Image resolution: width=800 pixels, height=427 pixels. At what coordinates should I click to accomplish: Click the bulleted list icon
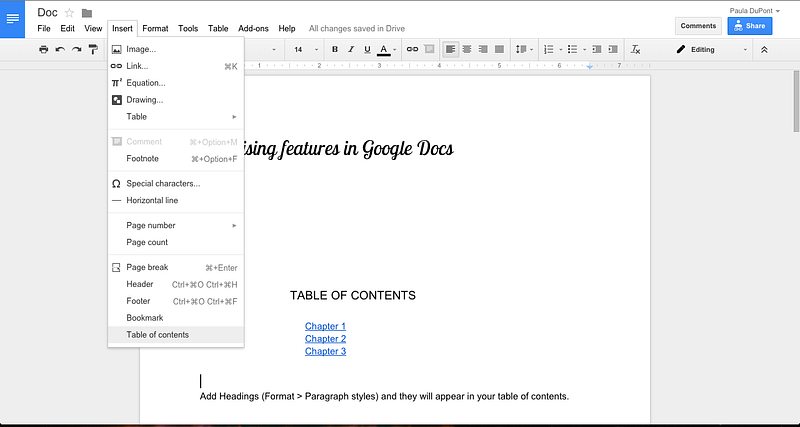(x=572, y=49)
